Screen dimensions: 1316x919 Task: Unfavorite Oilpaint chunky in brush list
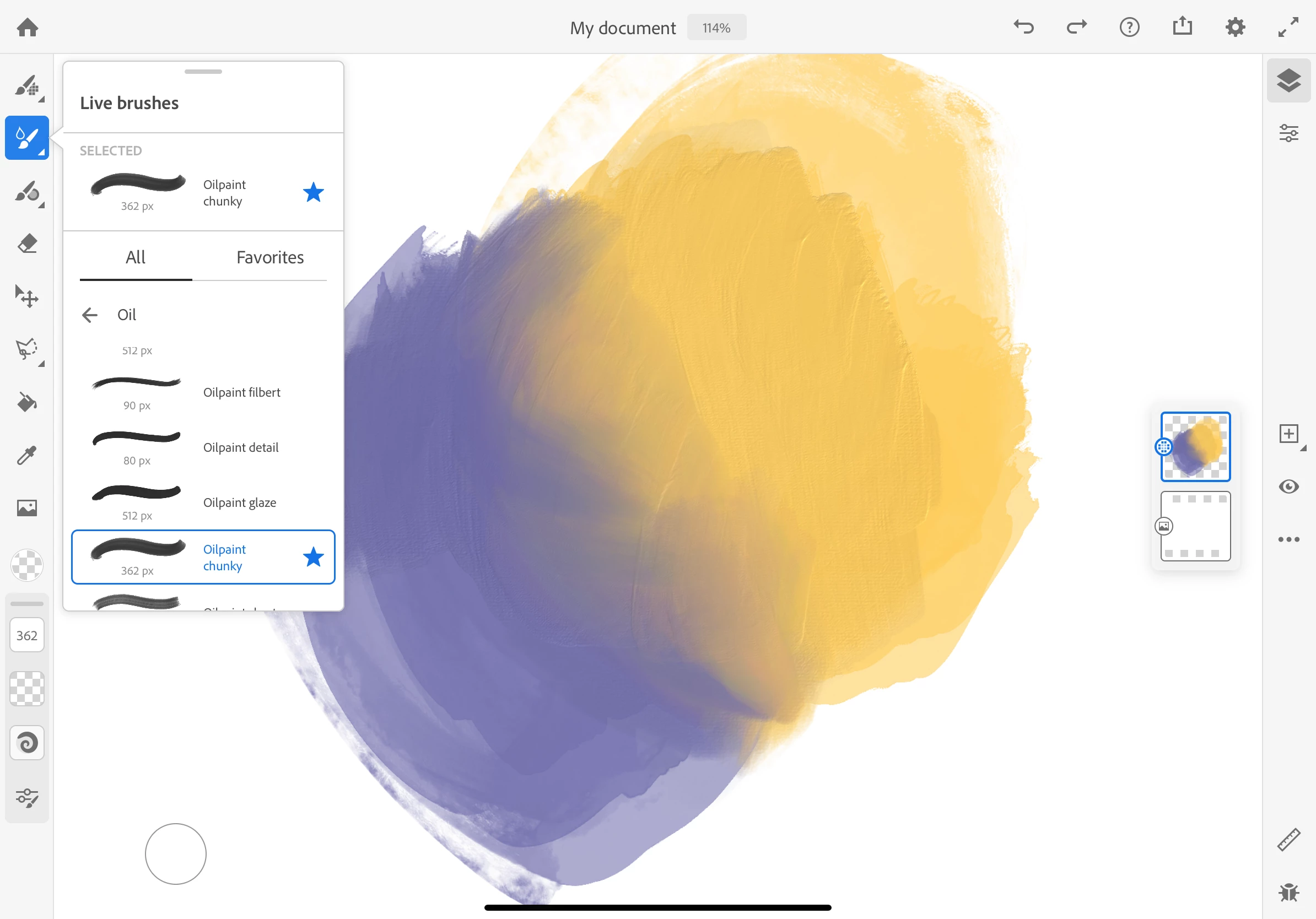[314, 557]
